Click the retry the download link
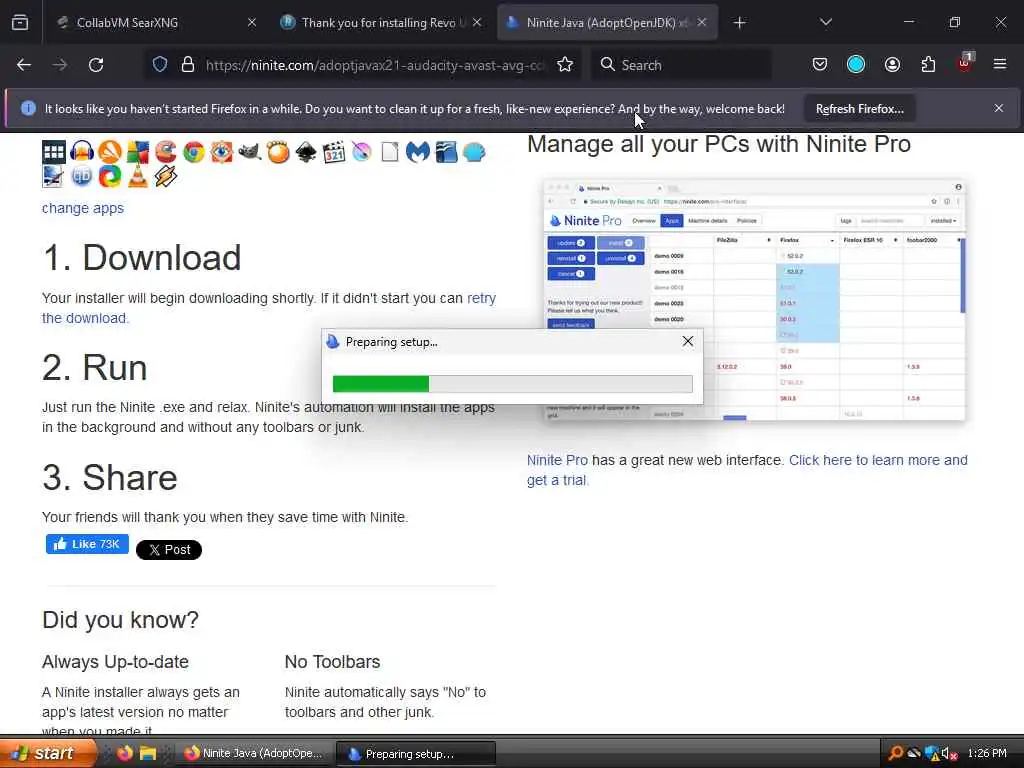 pyautogui.click(x=269, y=308)
